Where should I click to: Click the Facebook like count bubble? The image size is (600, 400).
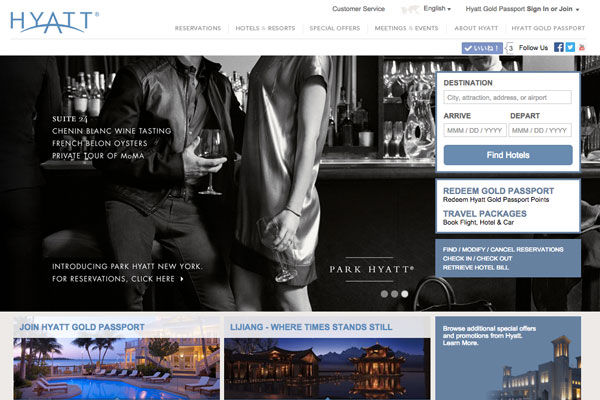[x=510, y=48]
